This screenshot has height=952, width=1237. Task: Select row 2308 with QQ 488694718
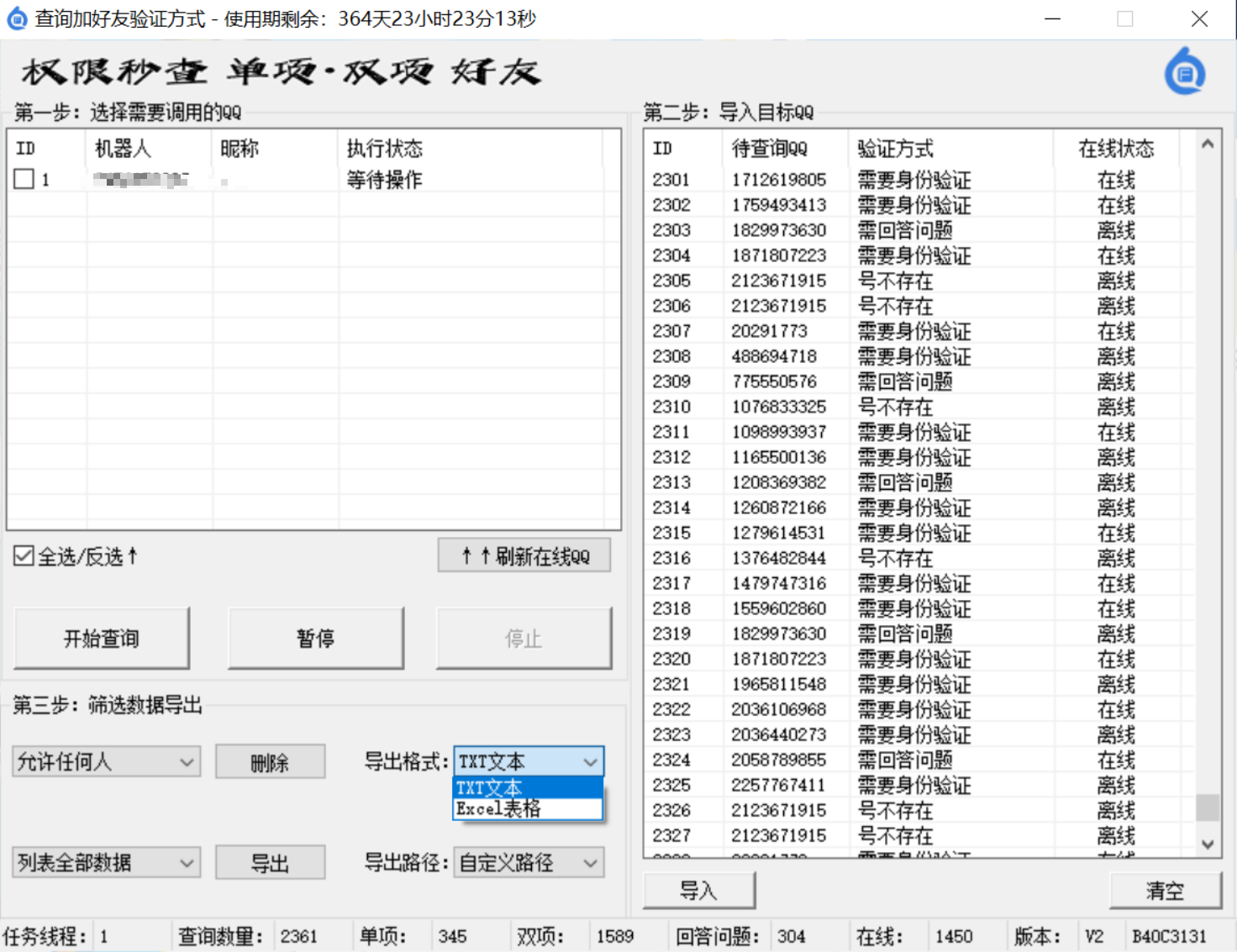919,356
